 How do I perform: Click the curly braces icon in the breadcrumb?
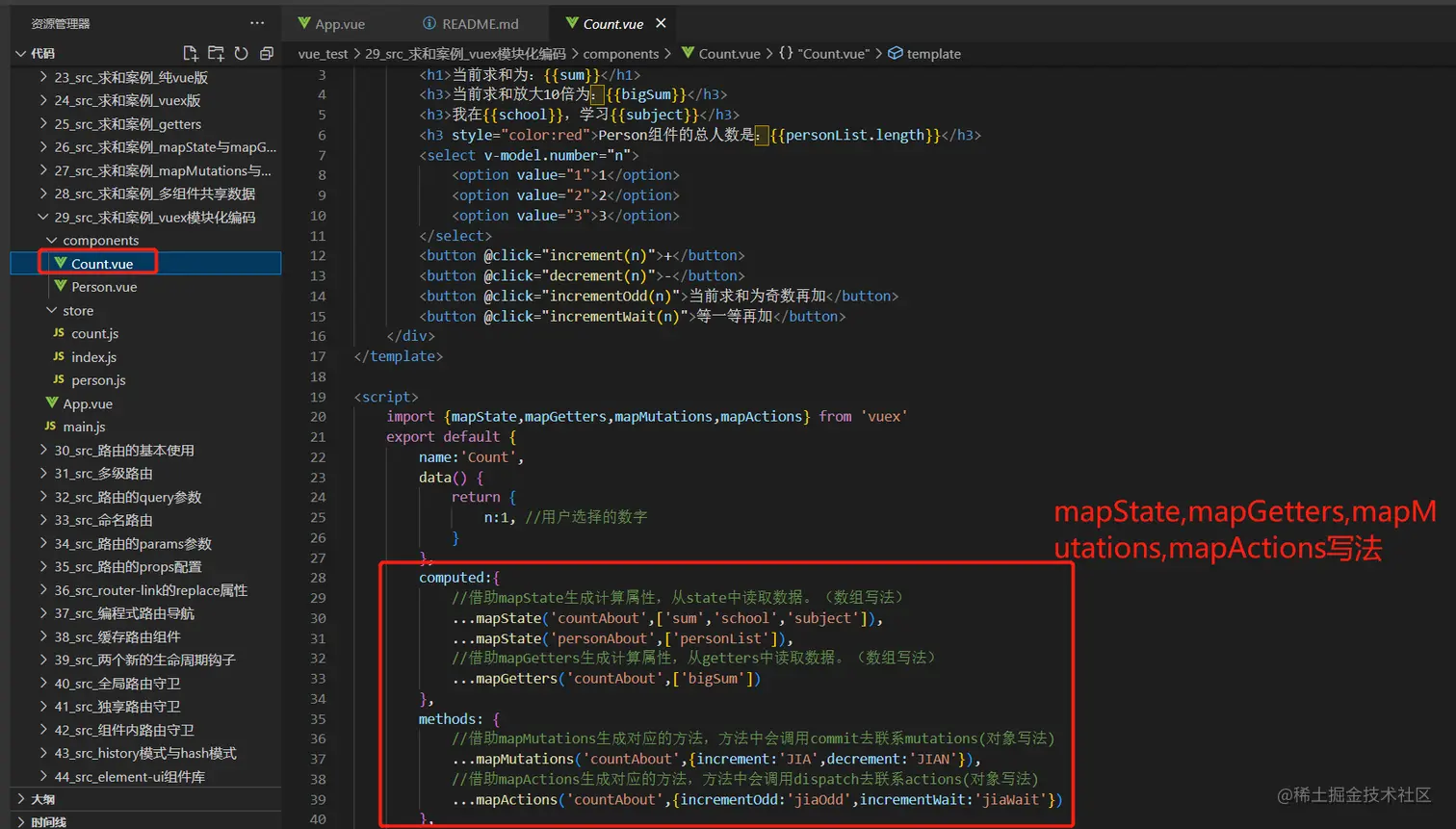tap(786, 53)
